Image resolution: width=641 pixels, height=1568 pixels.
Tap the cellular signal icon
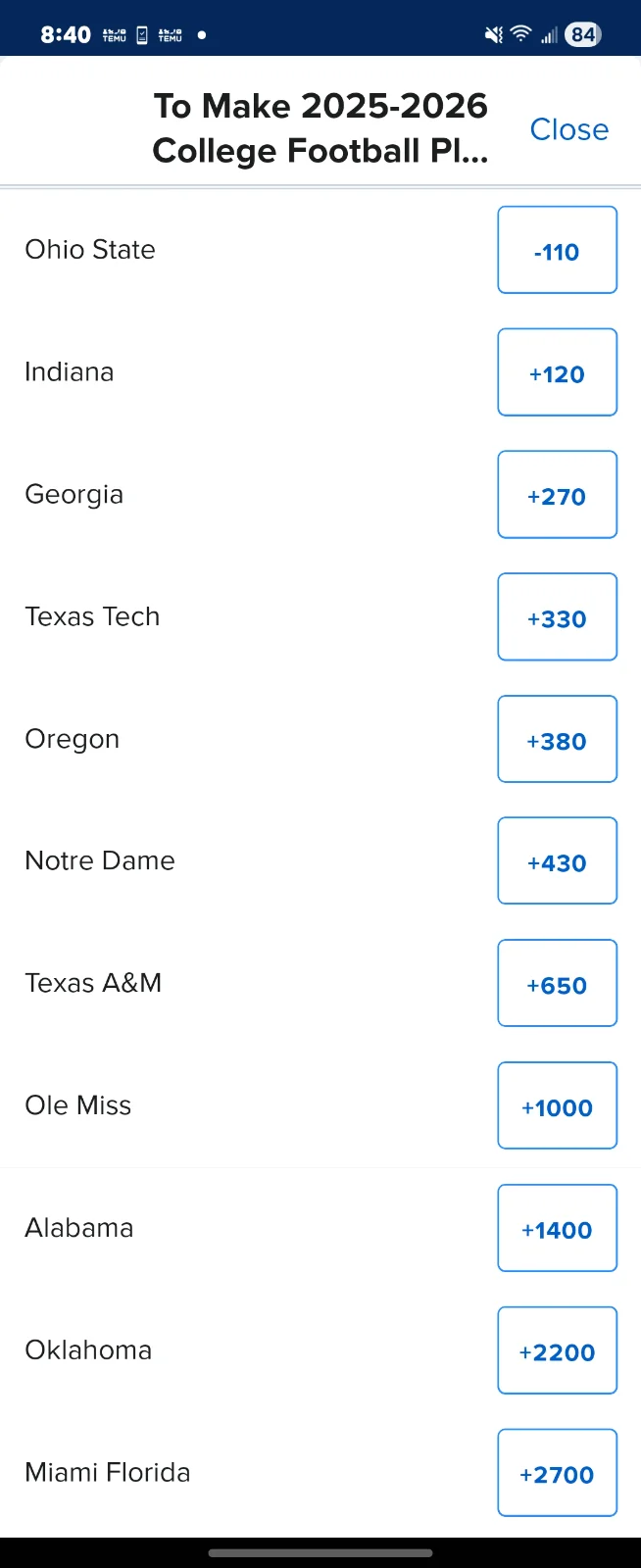(x=547, y=33)
